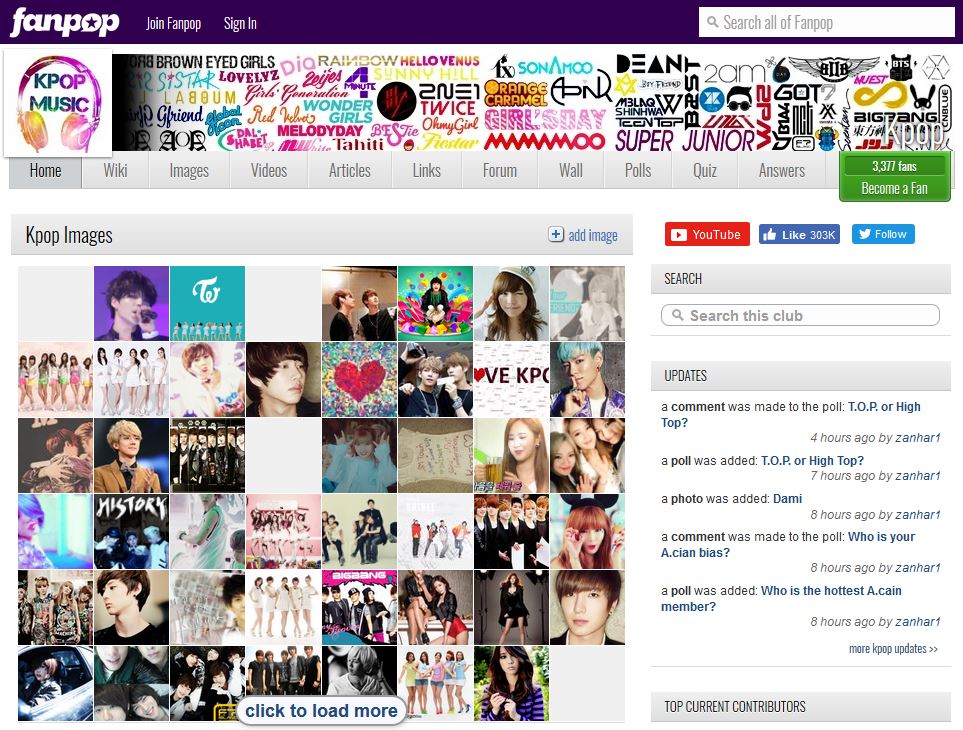Image resolution: width=963 pixels, height=730 pixels.
Task: Open the YouTube button
Action: 707,235
